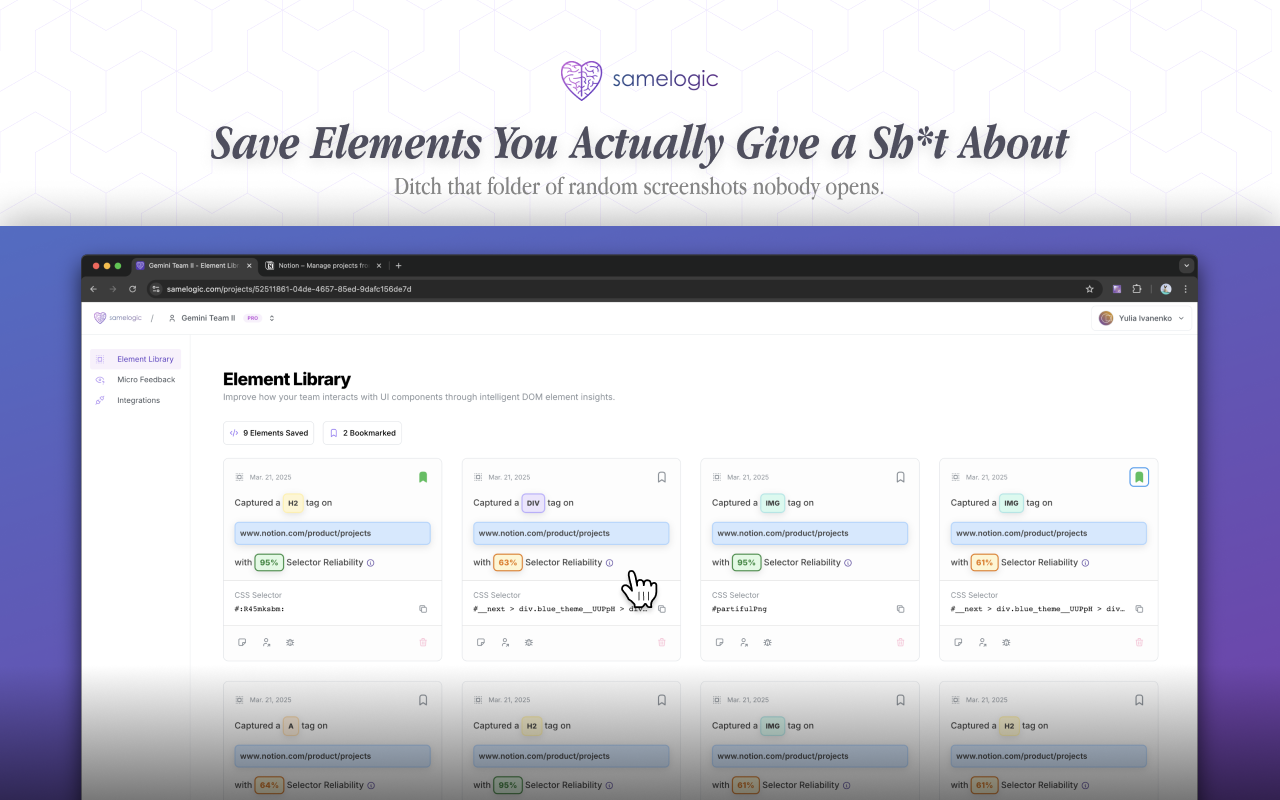Open bug report on the bookmarked IMG card

[x=1006, y=642]
